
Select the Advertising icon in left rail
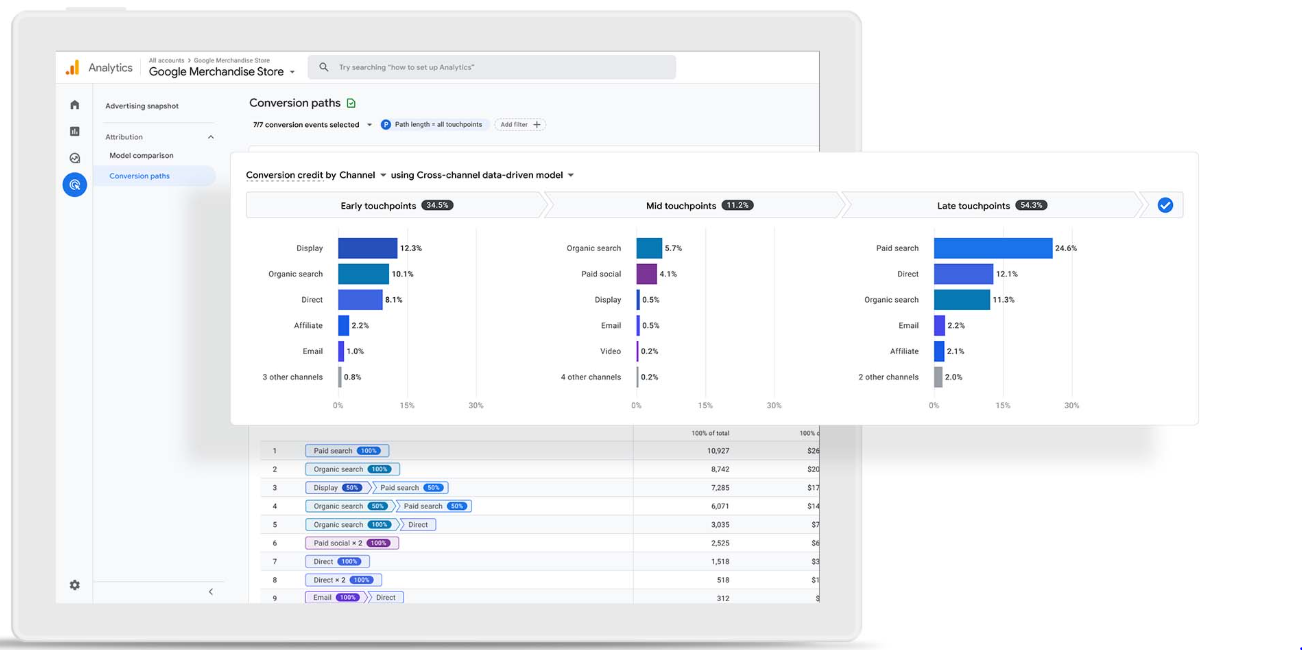[x=75, y=185]
